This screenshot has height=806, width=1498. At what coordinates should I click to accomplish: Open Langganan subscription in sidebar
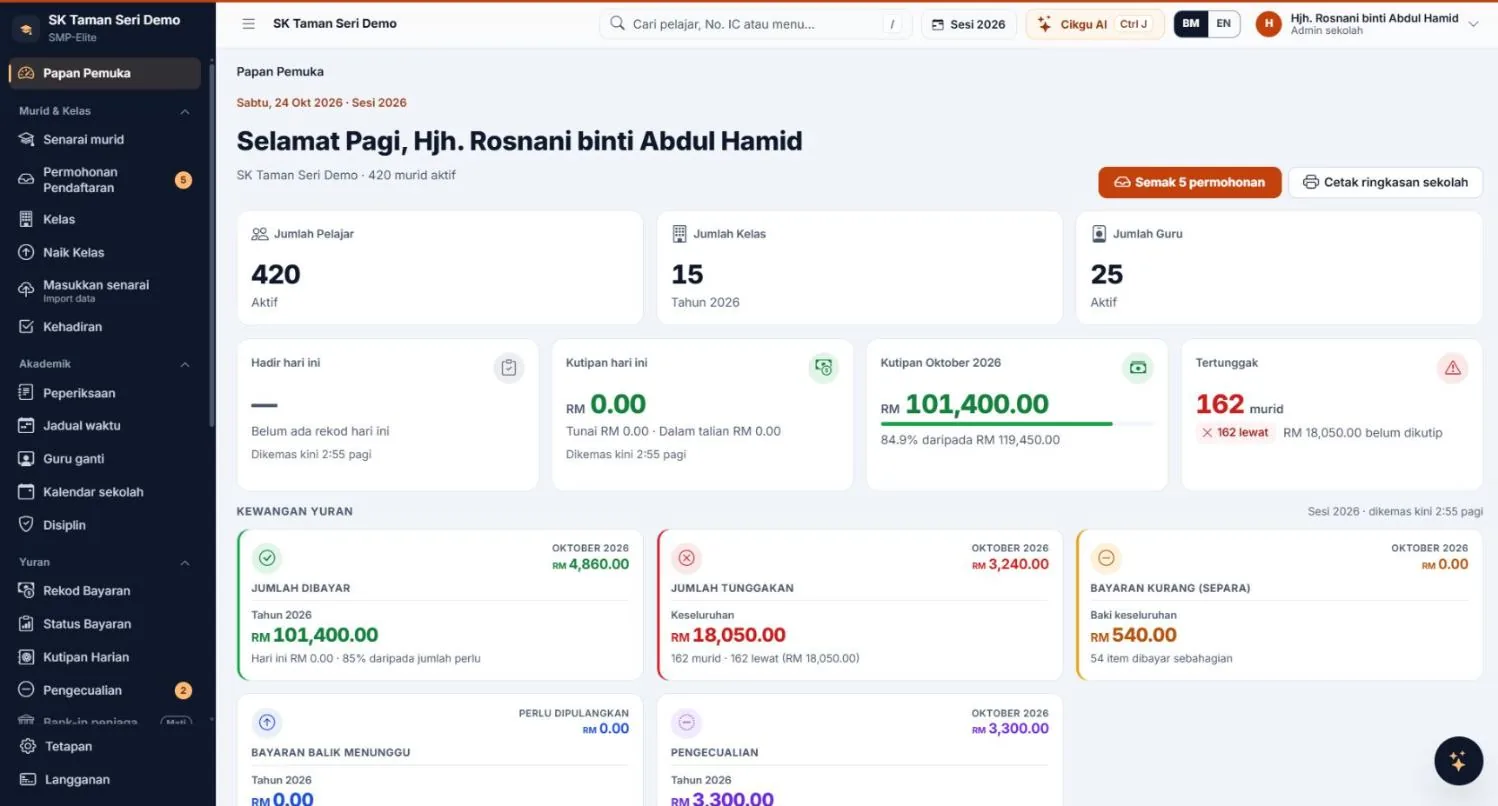click(x=104, y=779)
